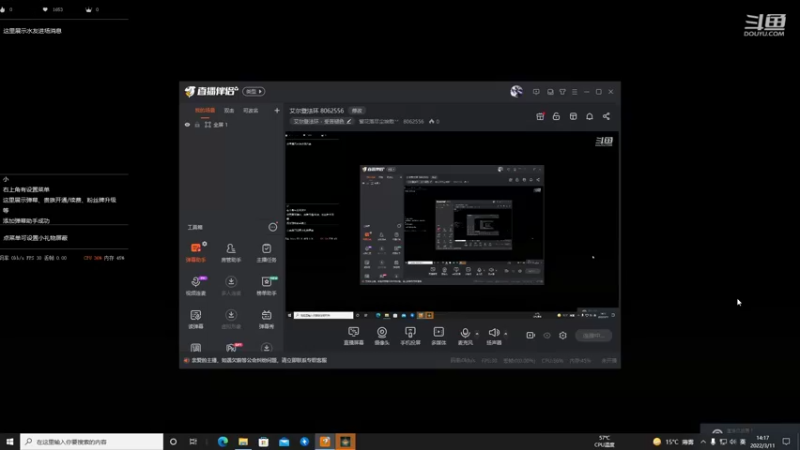Open the PK tool with the red badge
Image resolution: width=800 pixels, height=450 pixels.
coord(232,347)
